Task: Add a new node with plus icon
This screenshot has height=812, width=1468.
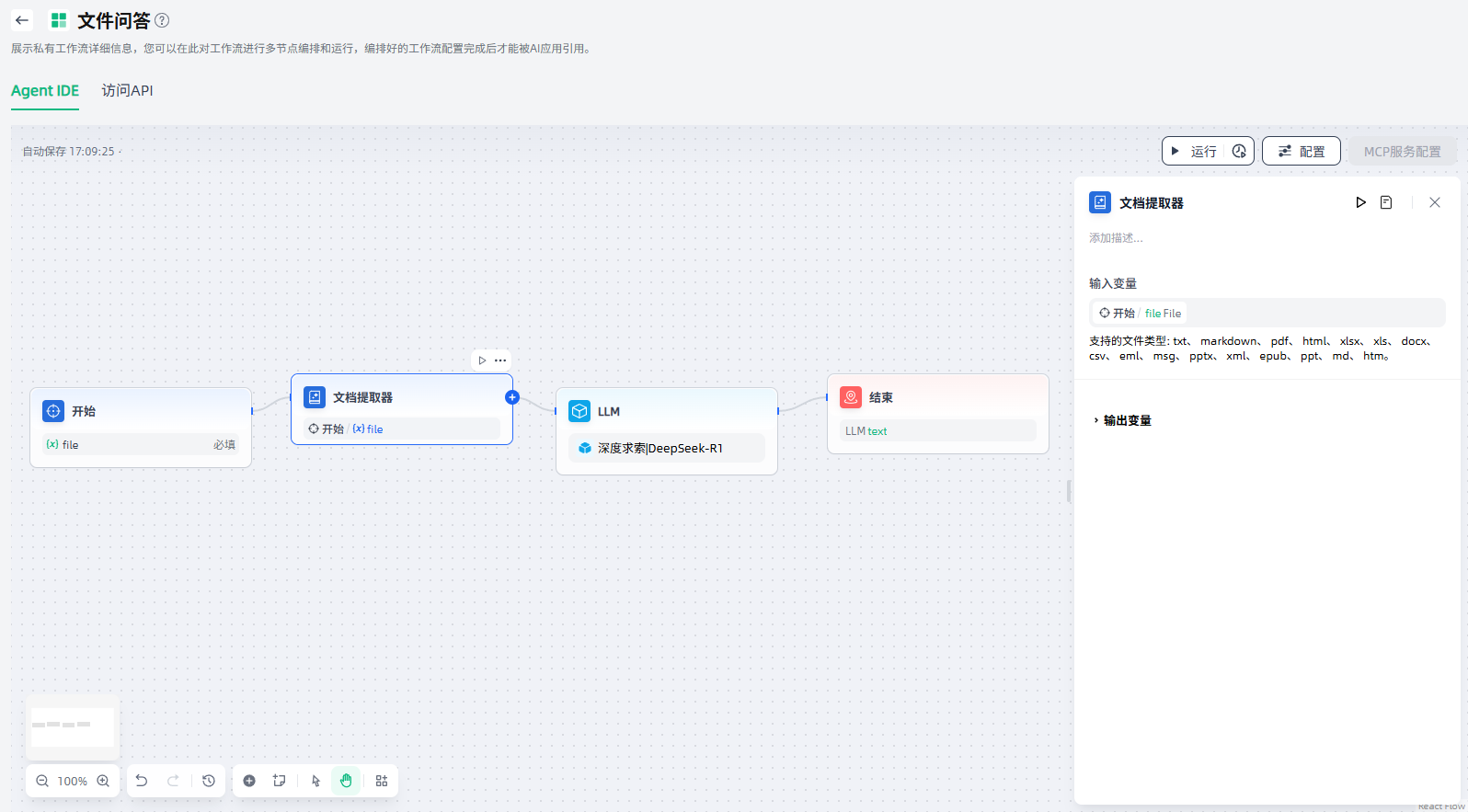Action: click(249, 781)
